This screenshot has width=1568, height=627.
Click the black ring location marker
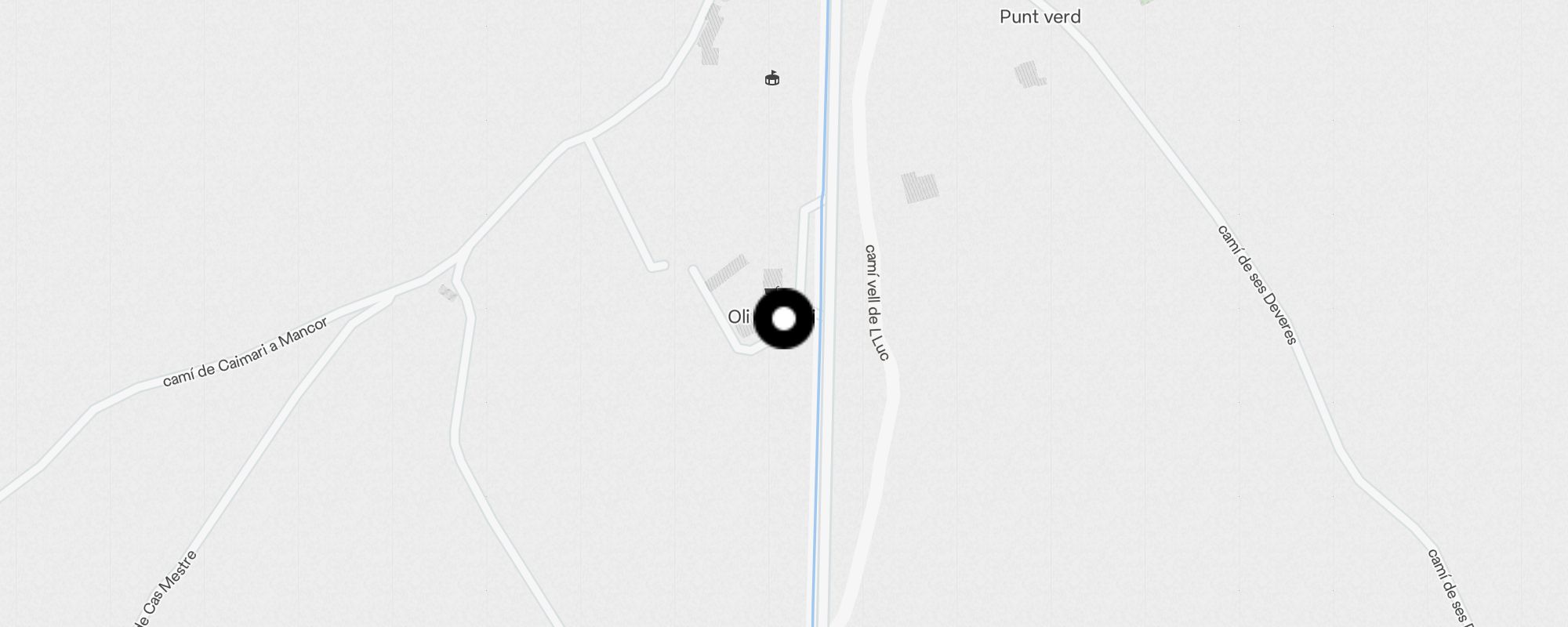coord(784,318)
